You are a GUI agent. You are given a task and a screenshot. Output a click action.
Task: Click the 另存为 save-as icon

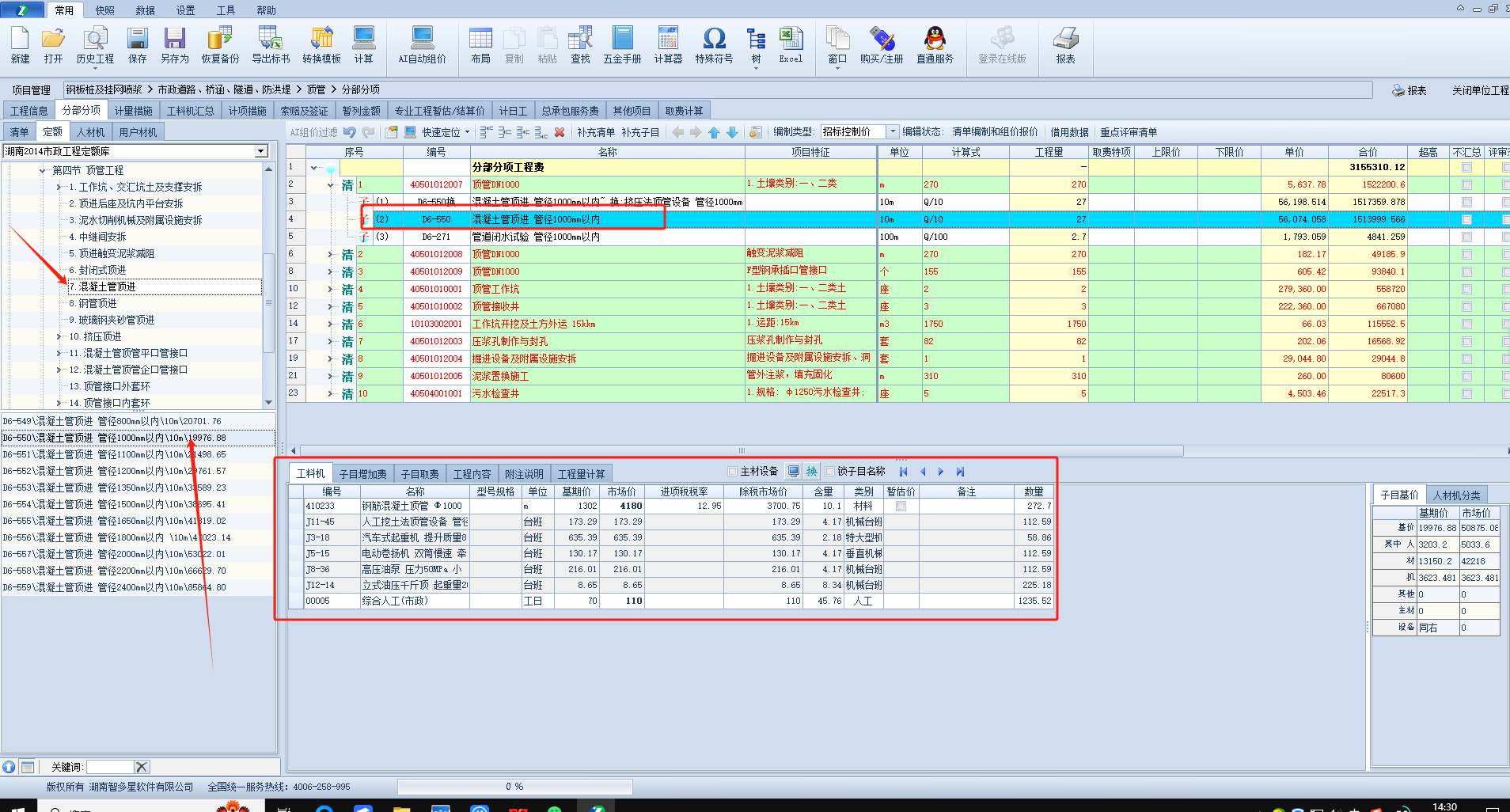(x=175, y=45)
